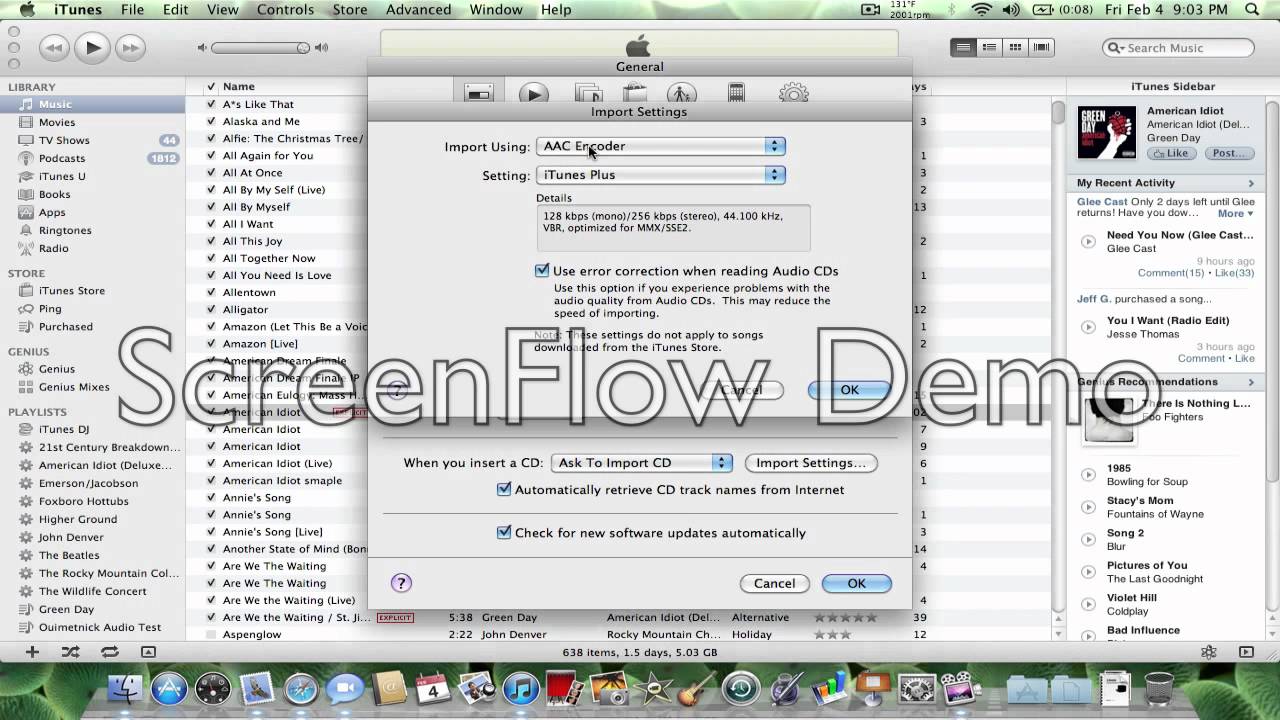Viewport: 1280px width, 720px height.
Task: Open the Advanced gear preferences tab
Action: (793, 93)
